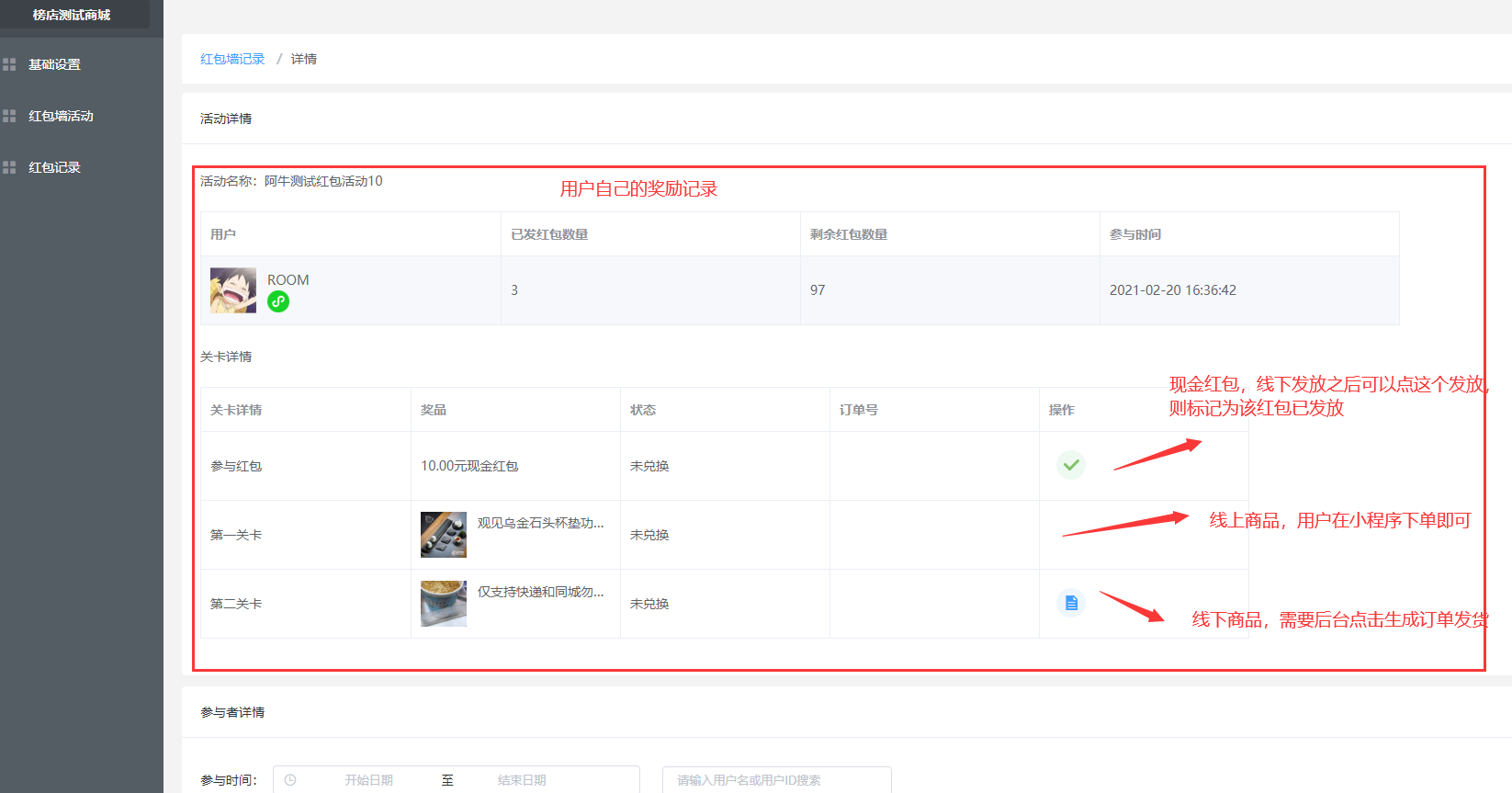Go to 红包记录 in the sidebar
Screen dimensions: 1512x793
click(55, 167)
